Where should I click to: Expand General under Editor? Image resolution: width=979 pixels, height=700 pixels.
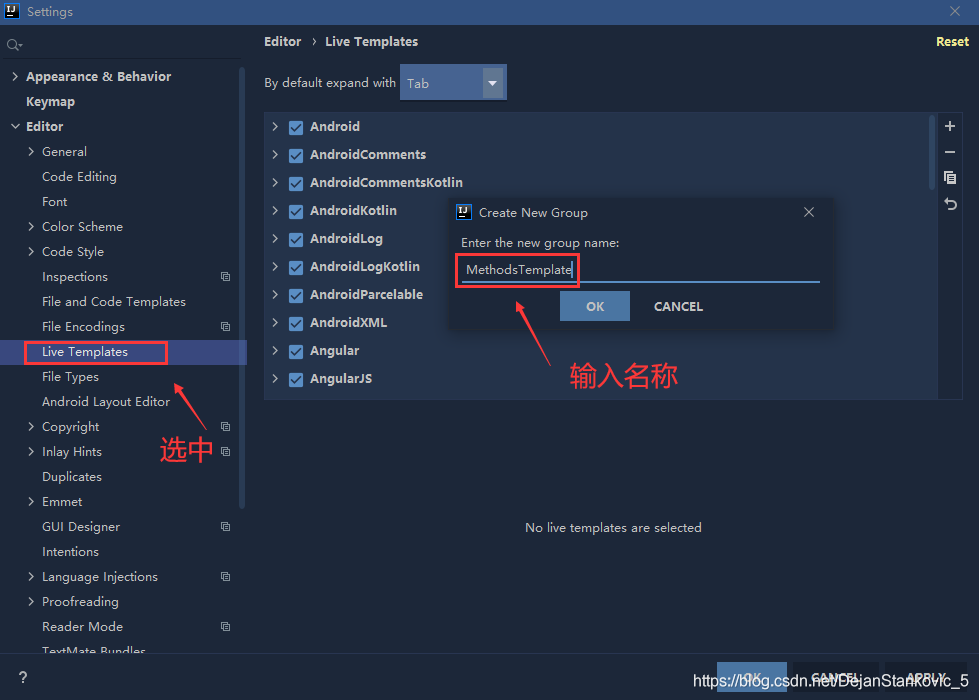tap(31, 151)
